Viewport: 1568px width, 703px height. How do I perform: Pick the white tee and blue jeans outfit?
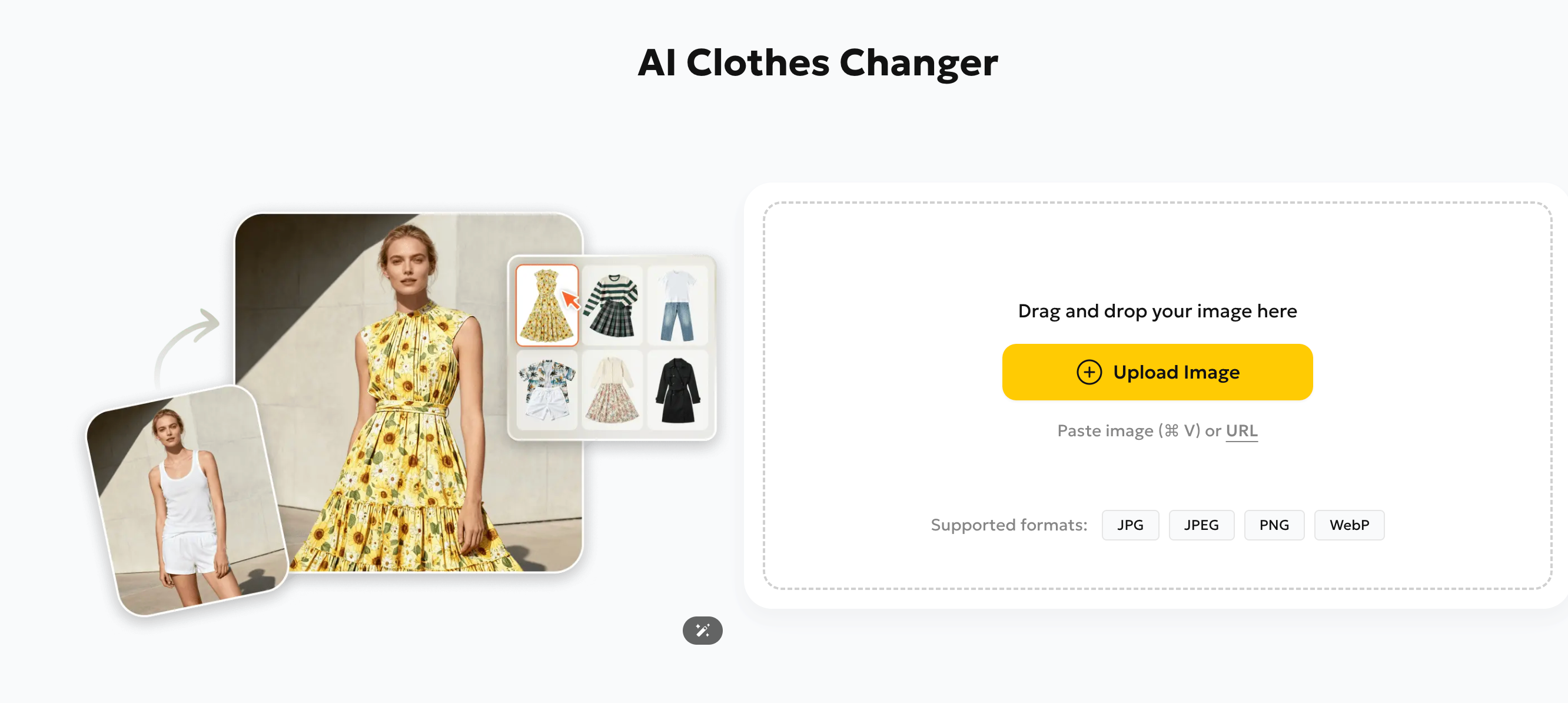click(677, 305)
